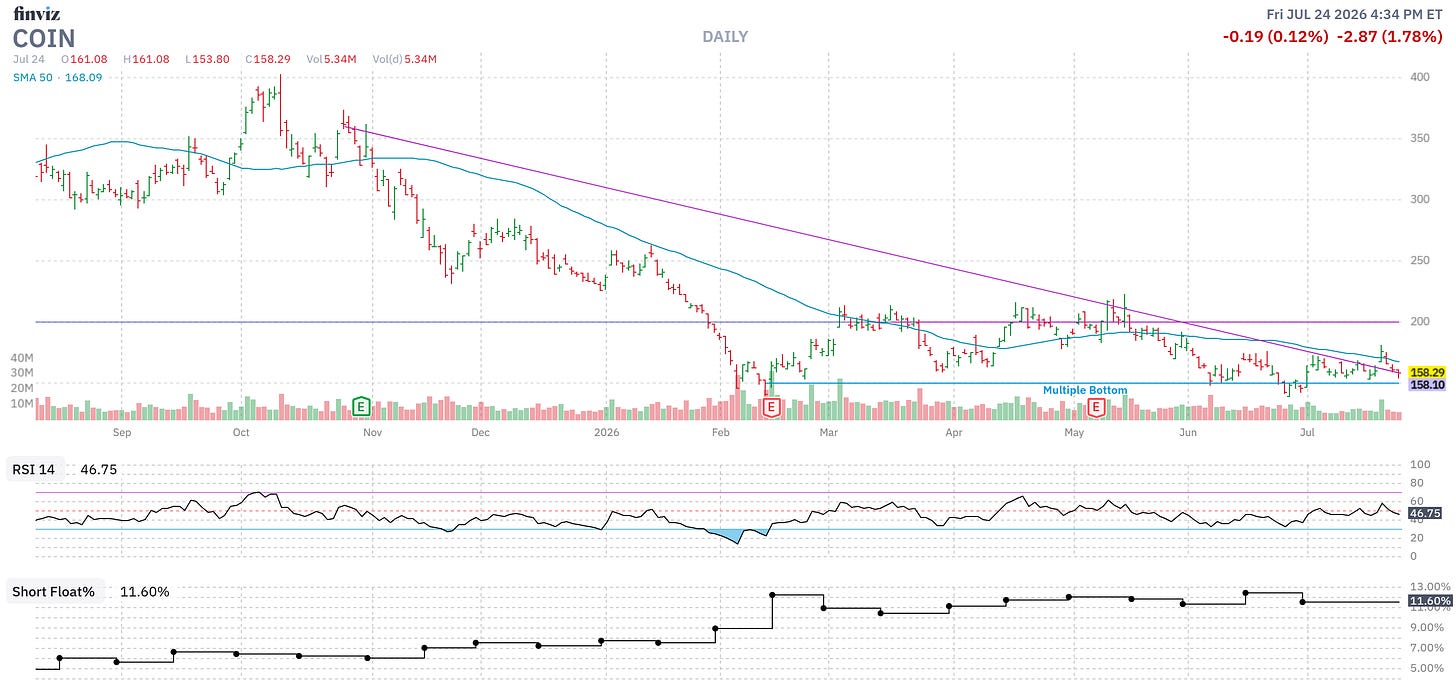Click the Apr month label on time axis
The width and height of the screenshot is (1456, 694).
pos(953,433)
